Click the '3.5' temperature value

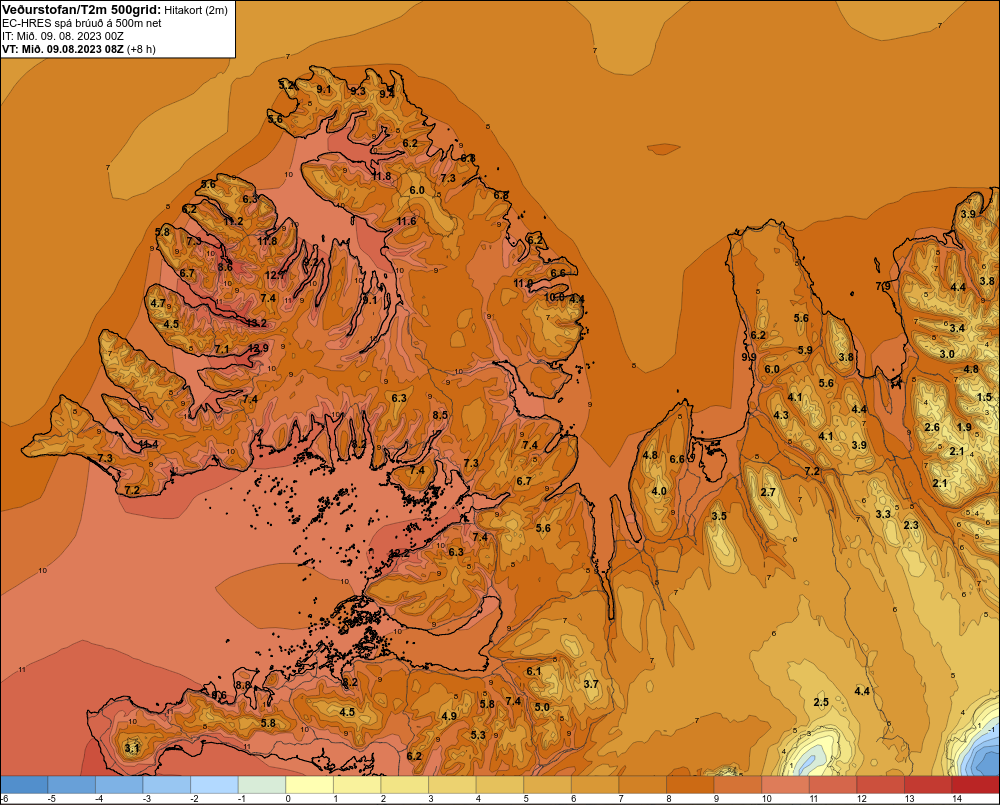[719, 516]
